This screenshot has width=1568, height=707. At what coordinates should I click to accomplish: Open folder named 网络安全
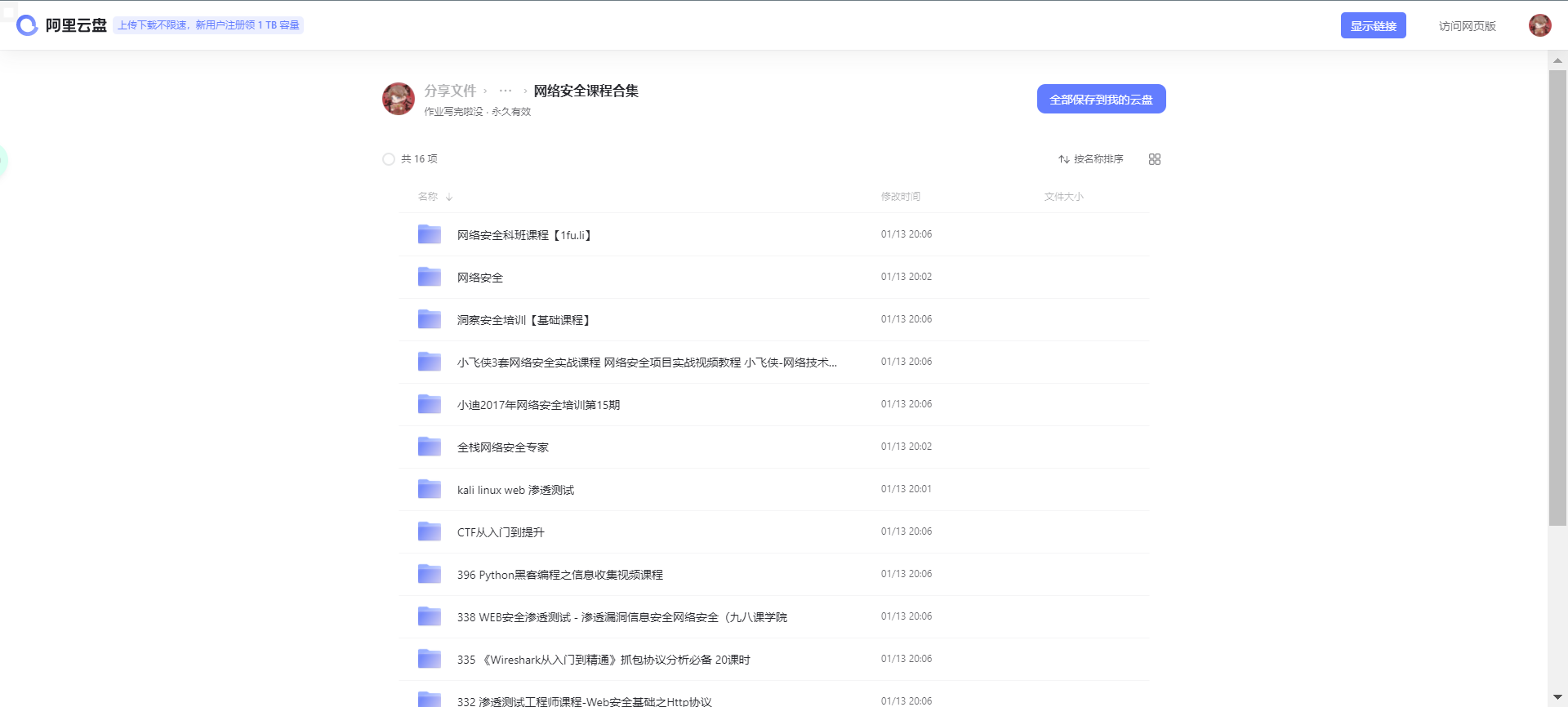pos(480,278)
